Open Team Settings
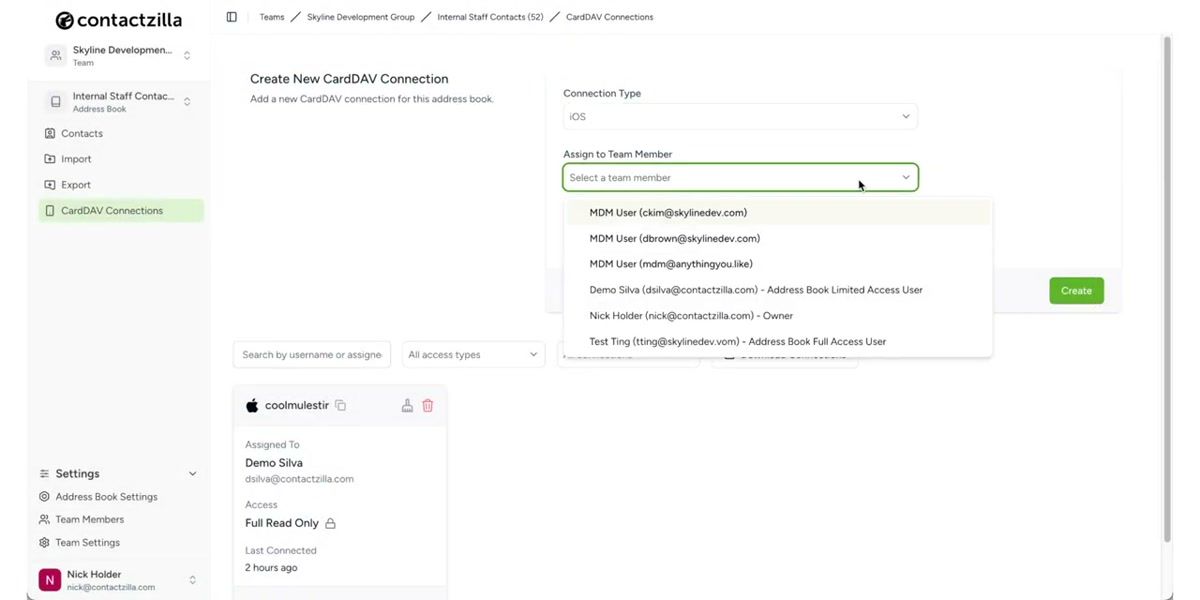Screen dimensions: 1200x600 point(87,542)
